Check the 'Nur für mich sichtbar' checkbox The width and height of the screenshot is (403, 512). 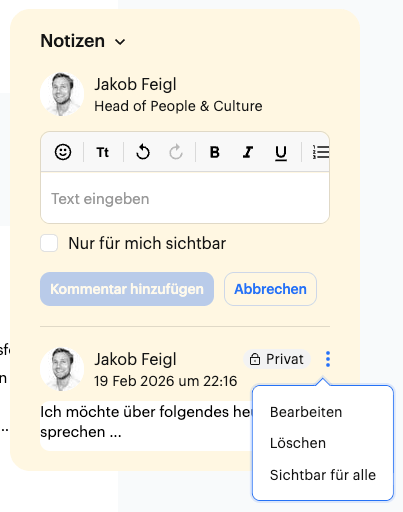click(49, 243)
